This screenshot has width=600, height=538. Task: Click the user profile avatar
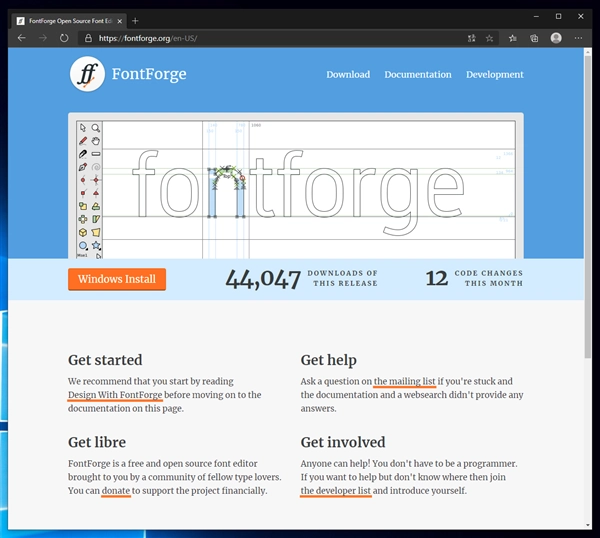click(x=556, y=38)
